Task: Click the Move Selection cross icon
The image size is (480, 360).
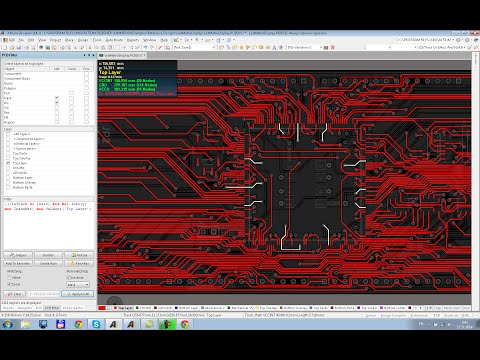Action: (124, 48)
